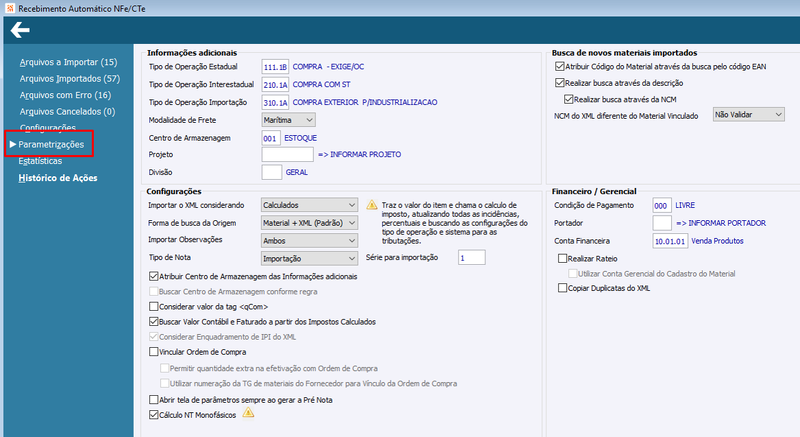Enable Vincular Ordem de Compra
The image size is (800, 437).
point(154,352)
